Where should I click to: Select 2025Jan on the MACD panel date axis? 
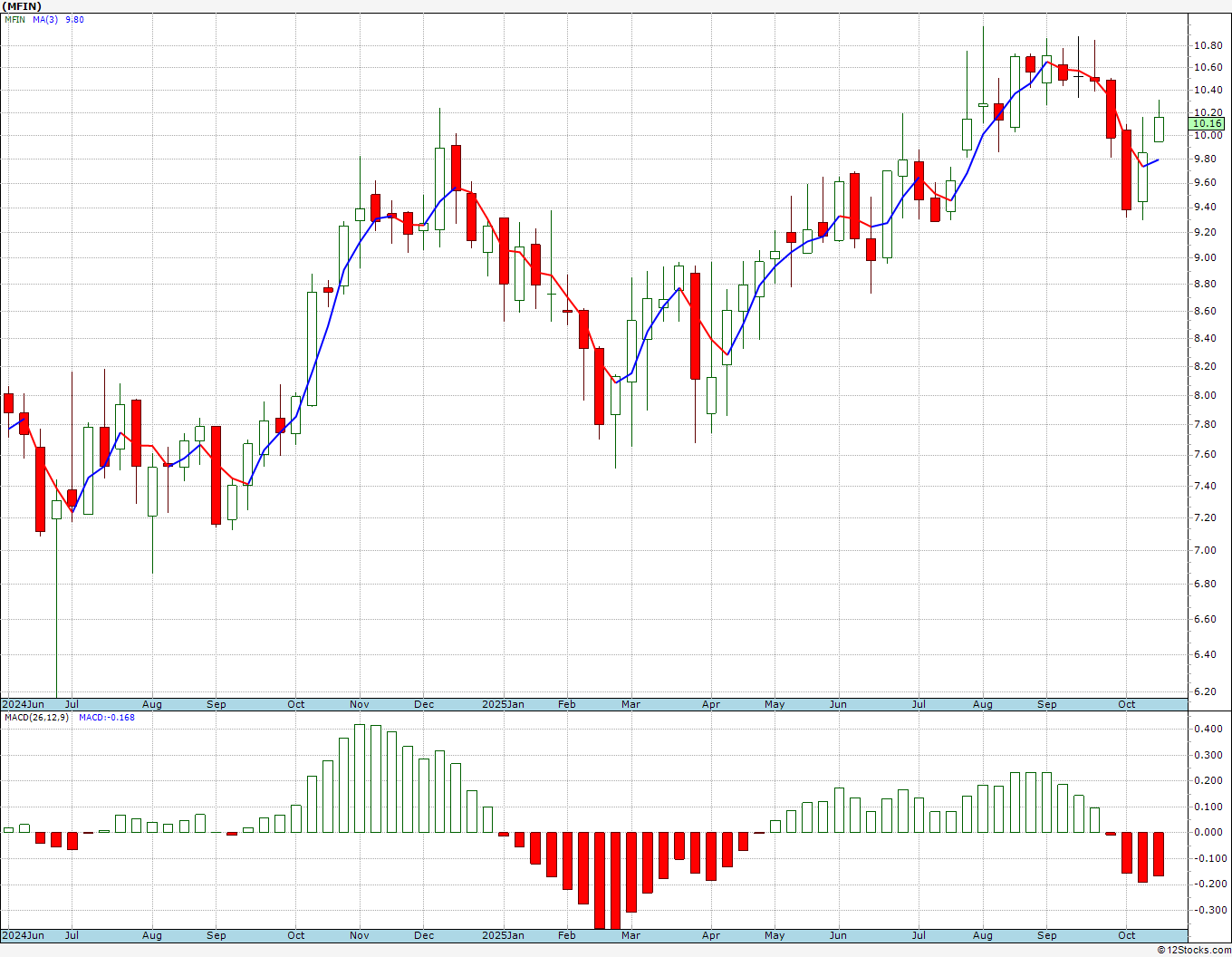[x=503, y=935]
